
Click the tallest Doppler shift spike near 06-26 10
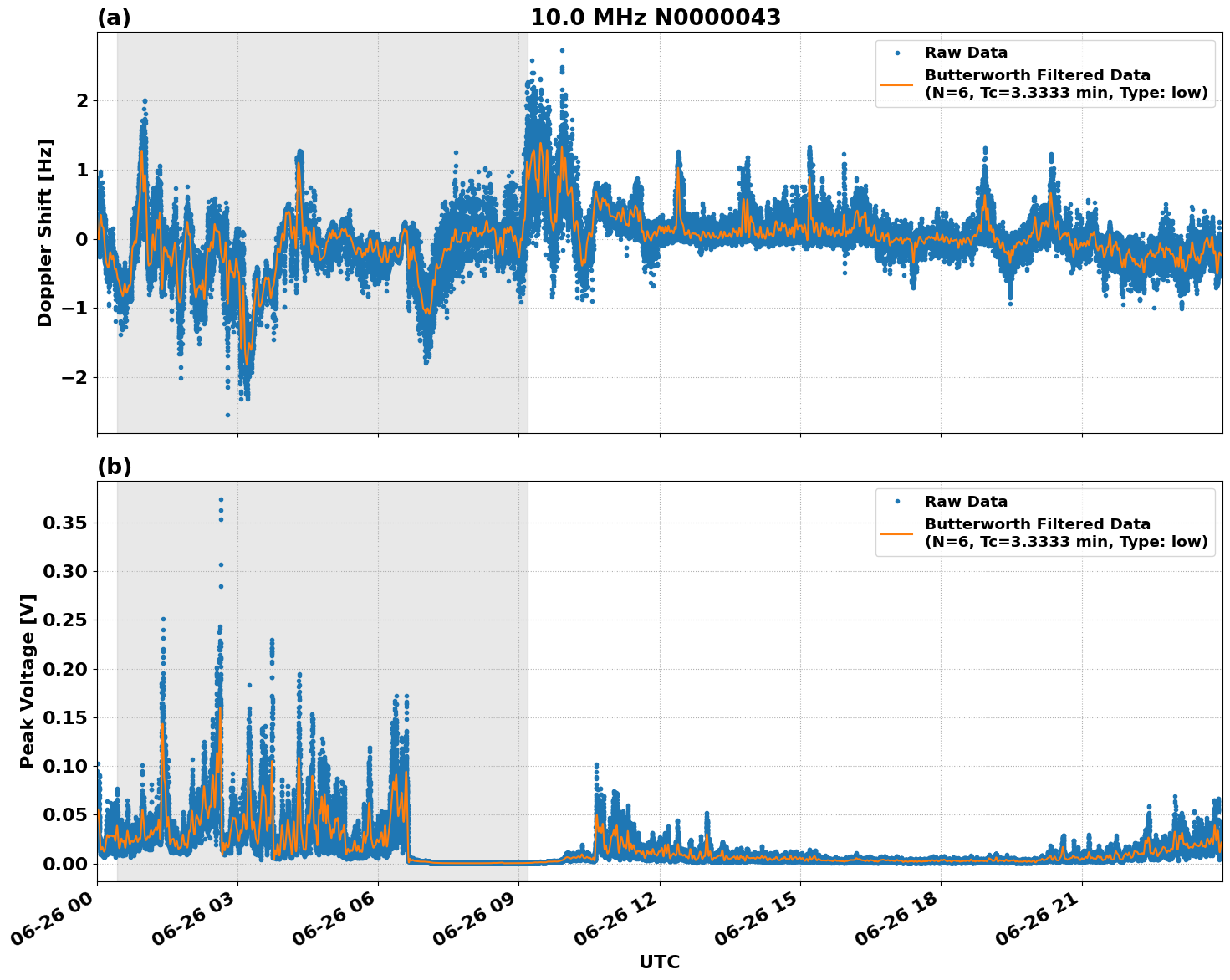coord(561,52)
